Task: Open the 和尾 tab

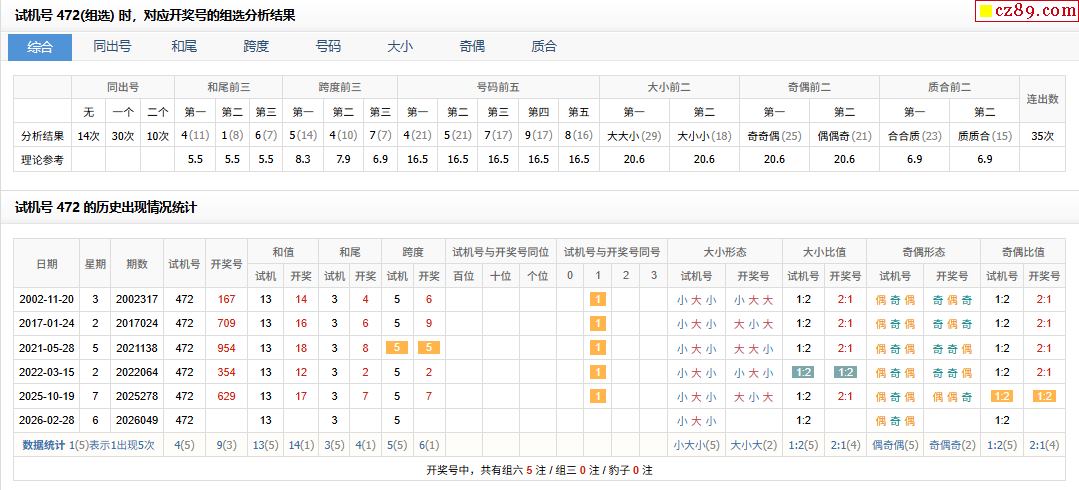Action: (184, 47)
